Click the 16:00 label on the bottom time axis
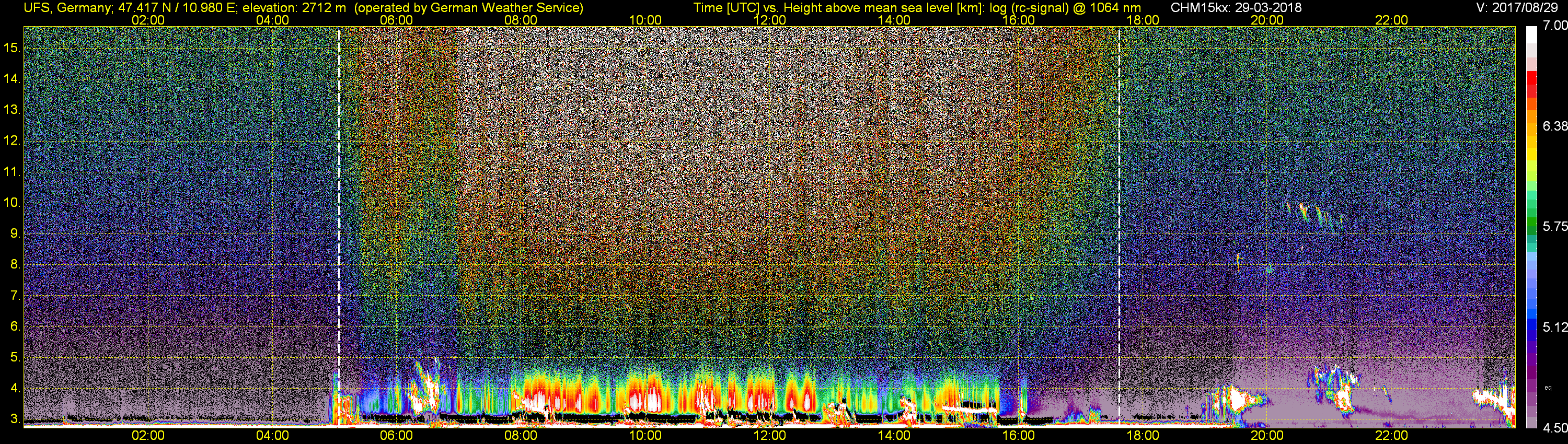This screenshot has width=1568, height=444. click(1018, 436)
